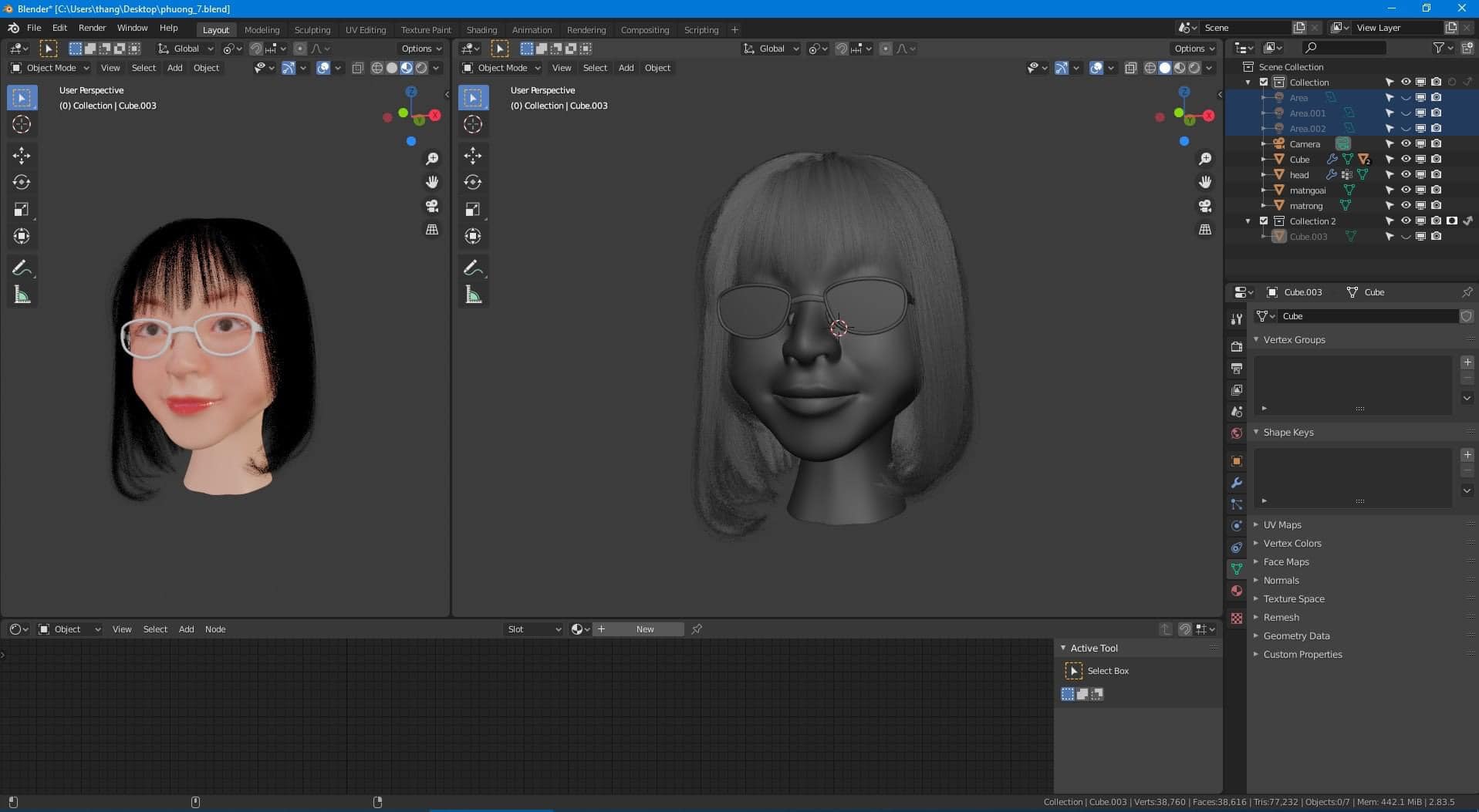
Task: Open the Modifier properties wrench tab
Action: [x=1237, y=483]
